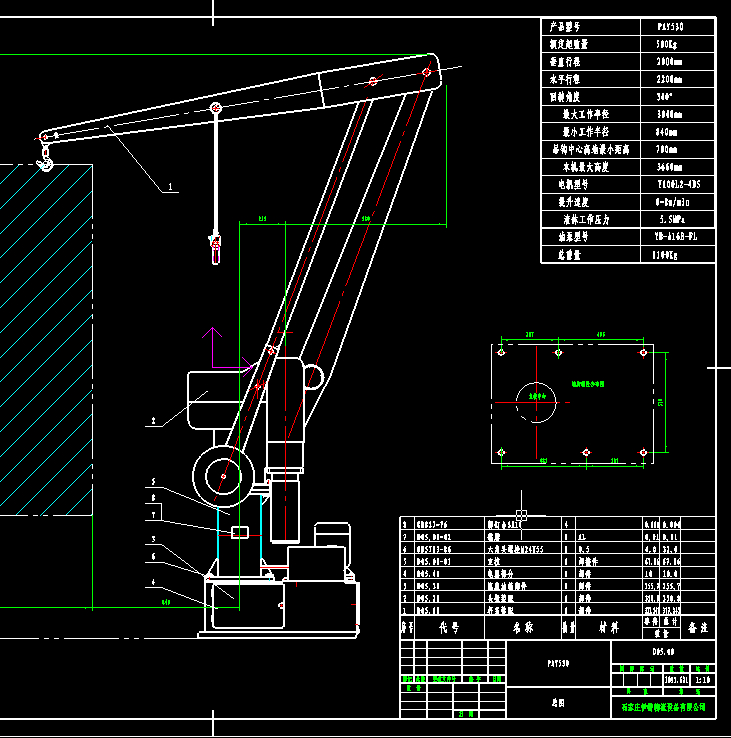Click the 备注 column header in parts list
Screen dimensions: 731x738
pos(698,627)
